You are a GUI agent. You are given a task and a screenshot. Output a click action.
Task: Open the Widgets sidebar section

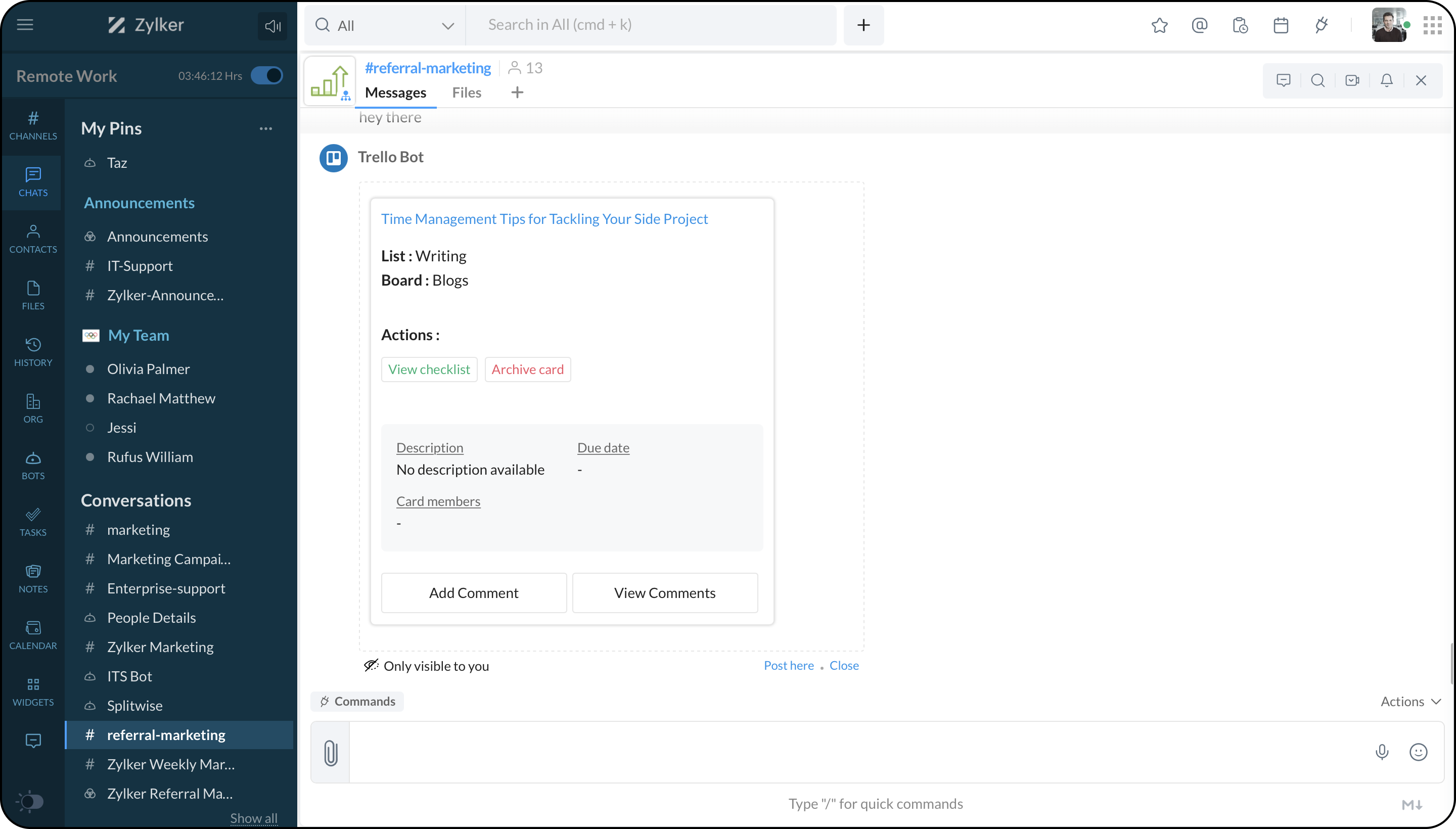33,693
